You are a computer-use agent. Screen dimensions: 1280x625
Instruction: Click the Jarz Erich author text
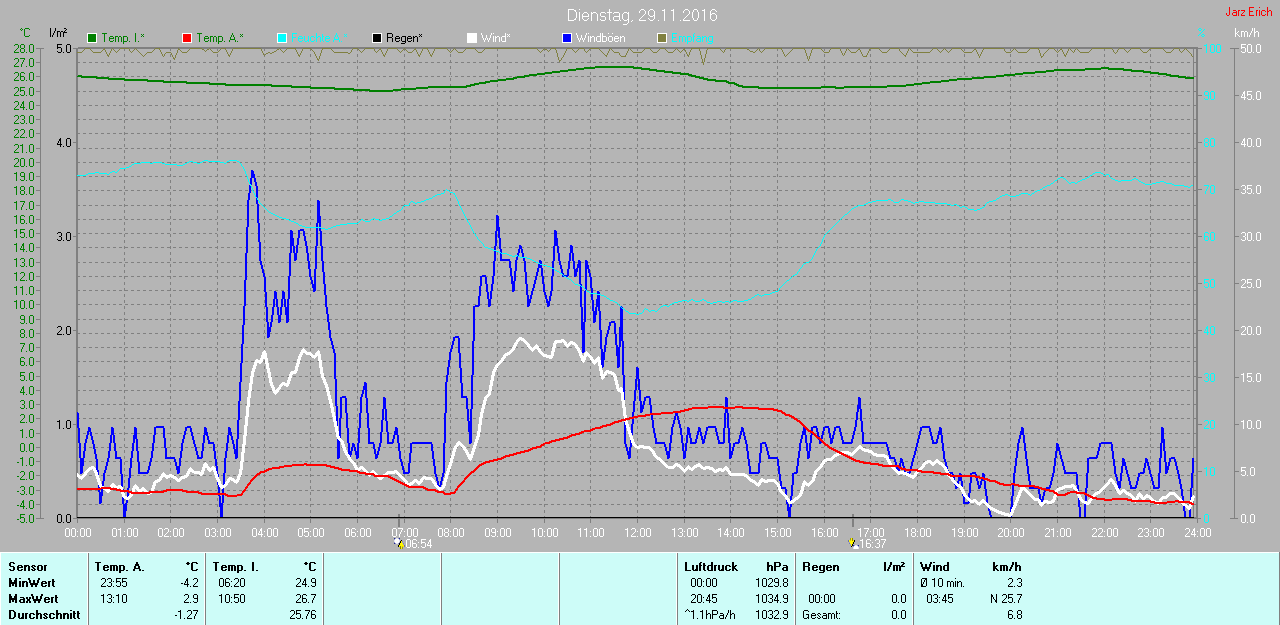tap(1248, 12)
